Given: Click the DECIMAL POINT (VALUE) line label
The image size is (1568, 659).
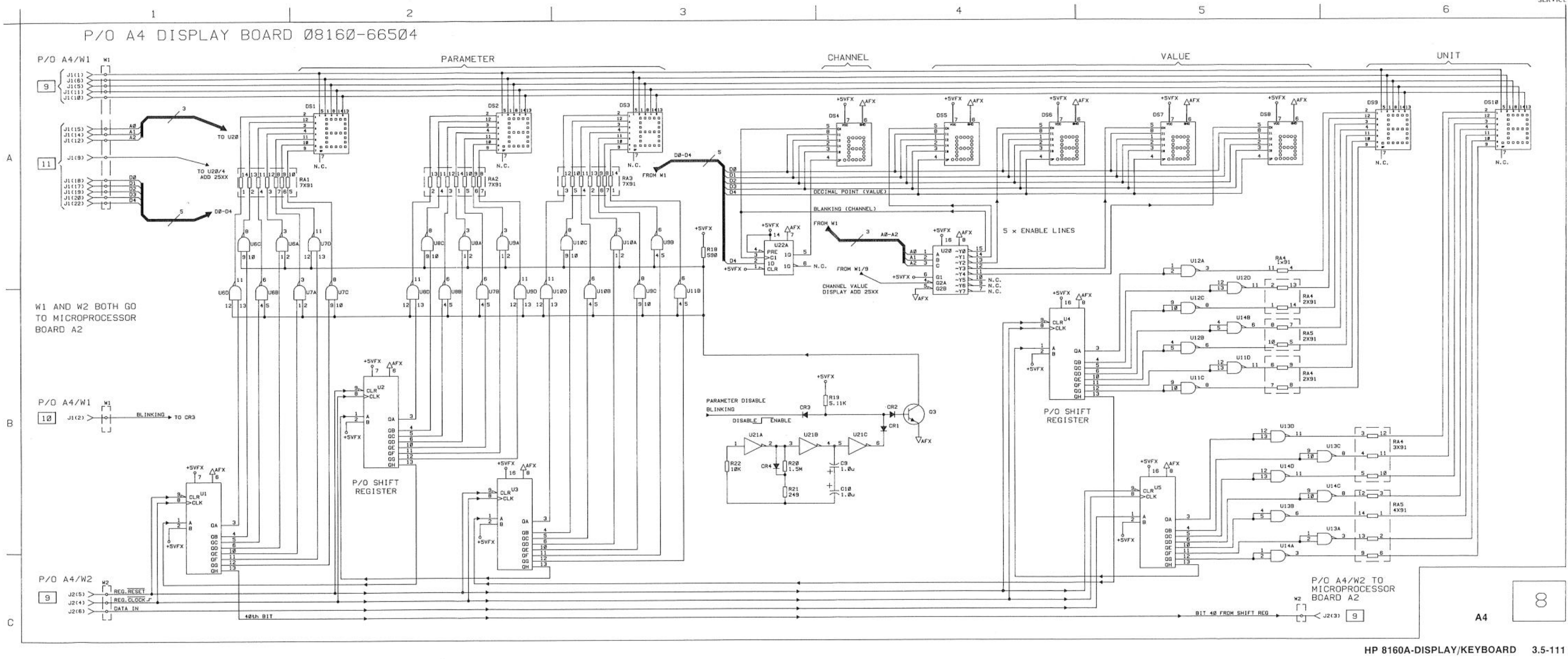Looking at the screenshot, I should (x=850, y=193).
